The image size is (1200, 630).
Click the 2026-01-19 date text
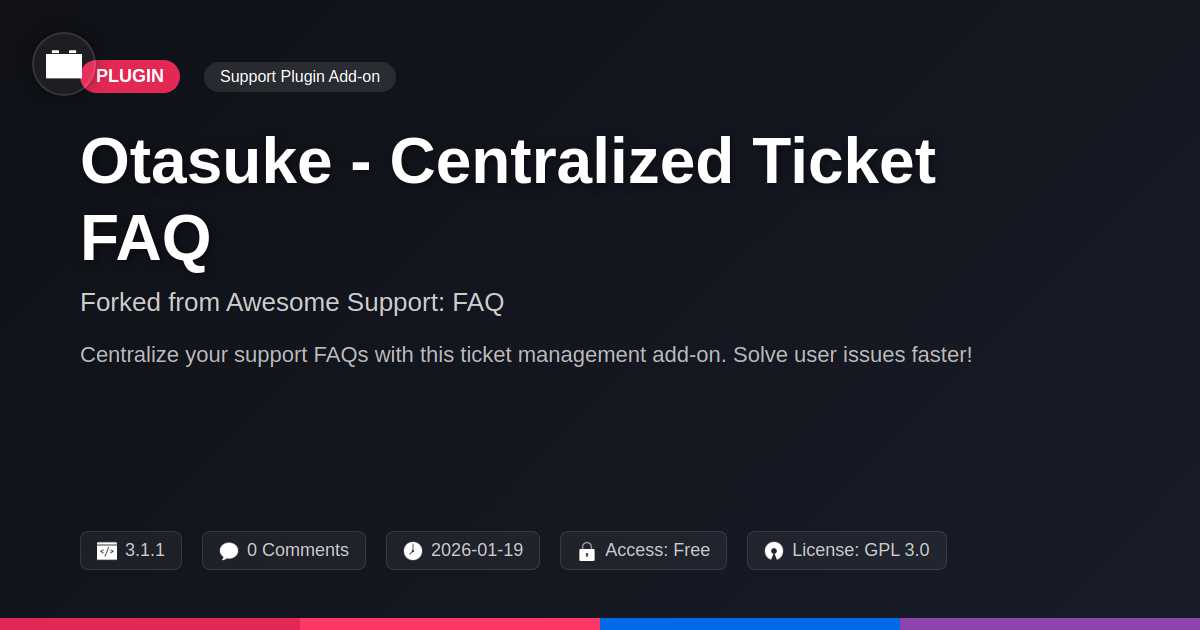[x=477, y=550]
